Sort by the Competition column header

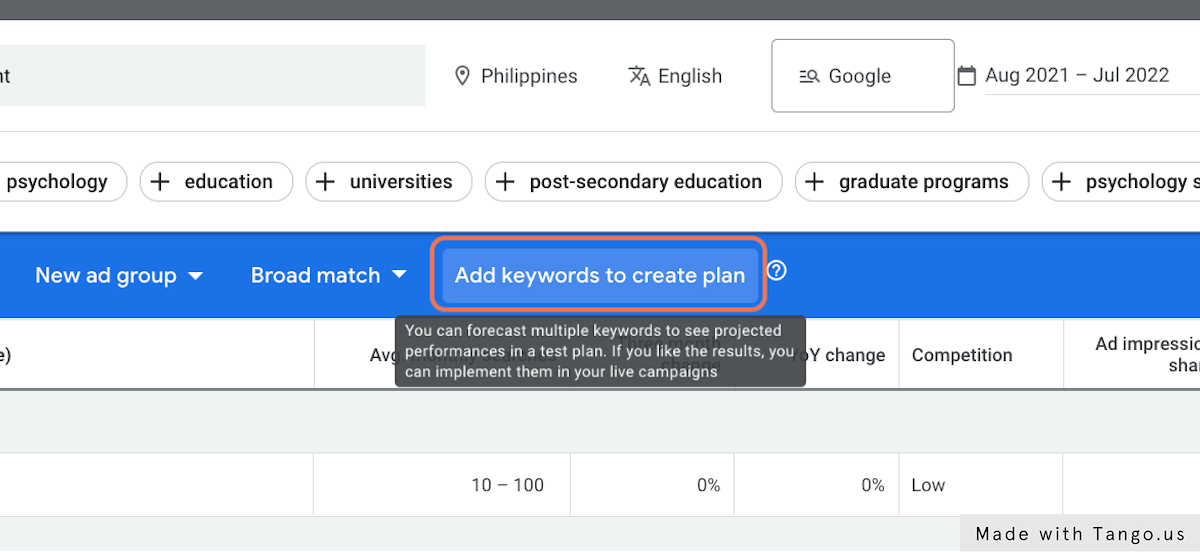[x=961, y=355]
